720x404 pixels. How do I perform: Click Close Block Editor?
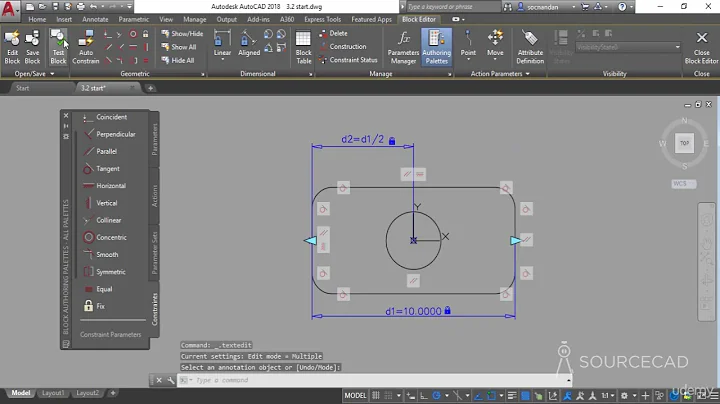pyautogui.click(x=701, y=47)
